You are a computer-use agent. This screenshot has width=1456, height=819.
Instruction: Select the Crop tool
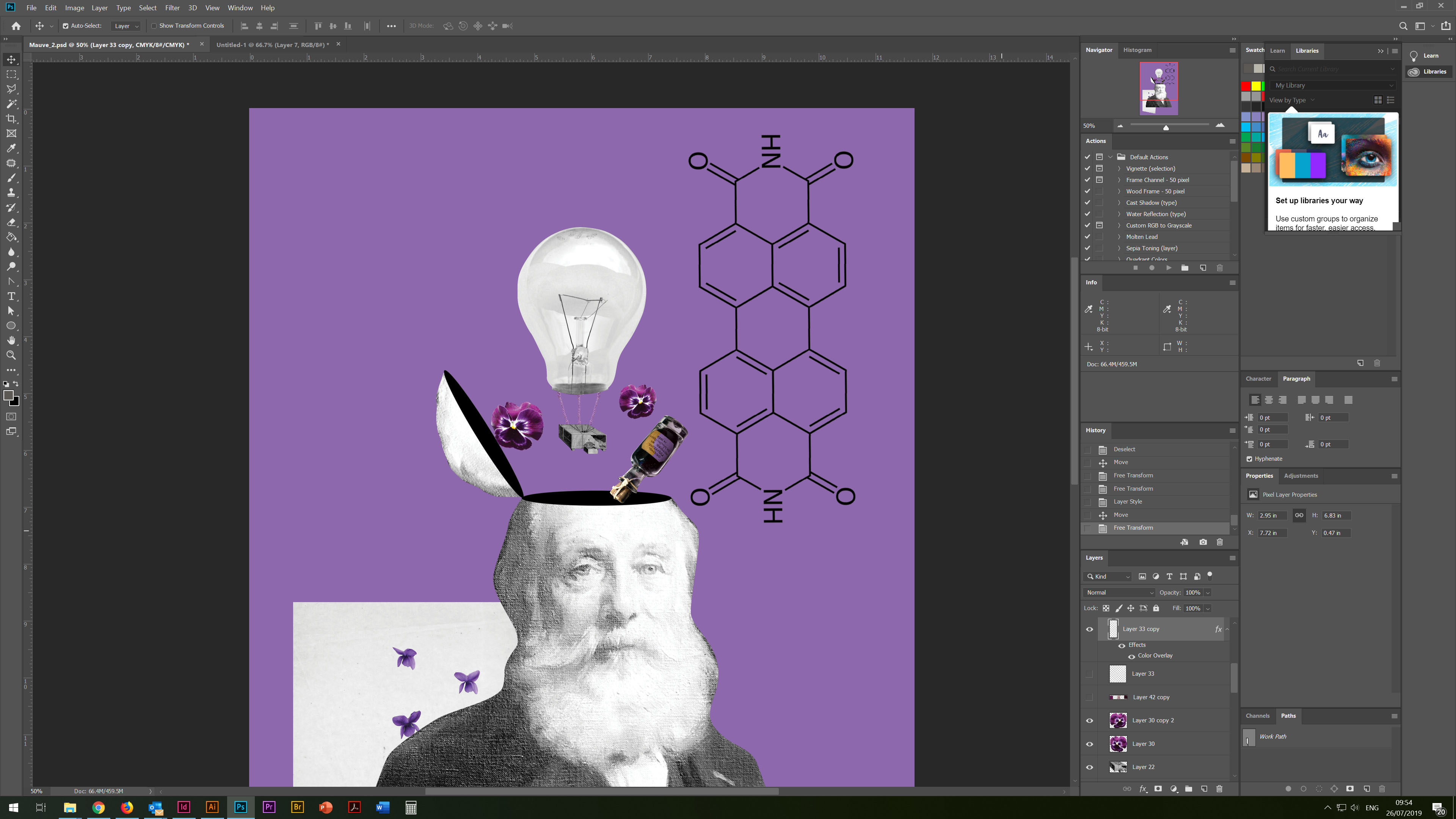click(11, 119)
